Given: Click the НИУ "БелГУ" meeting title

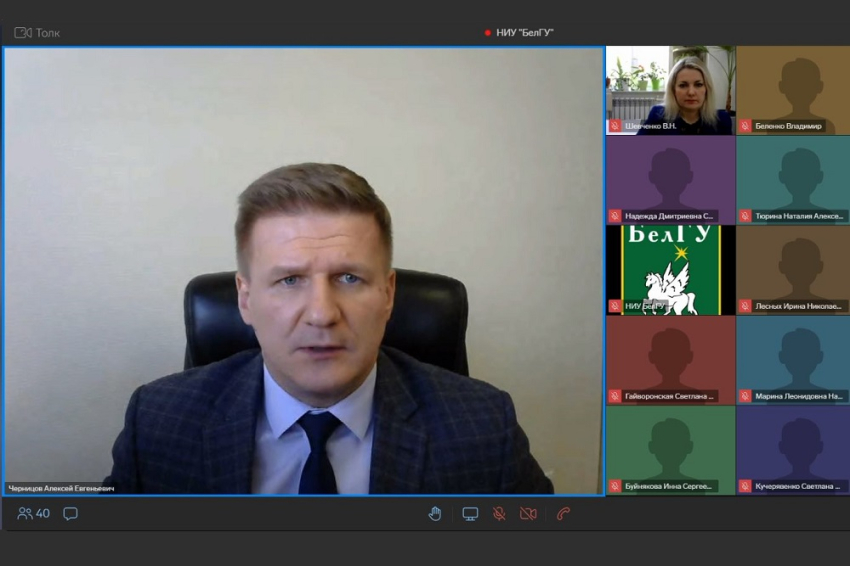Looking at the screenshot, I should click(525, 33).
